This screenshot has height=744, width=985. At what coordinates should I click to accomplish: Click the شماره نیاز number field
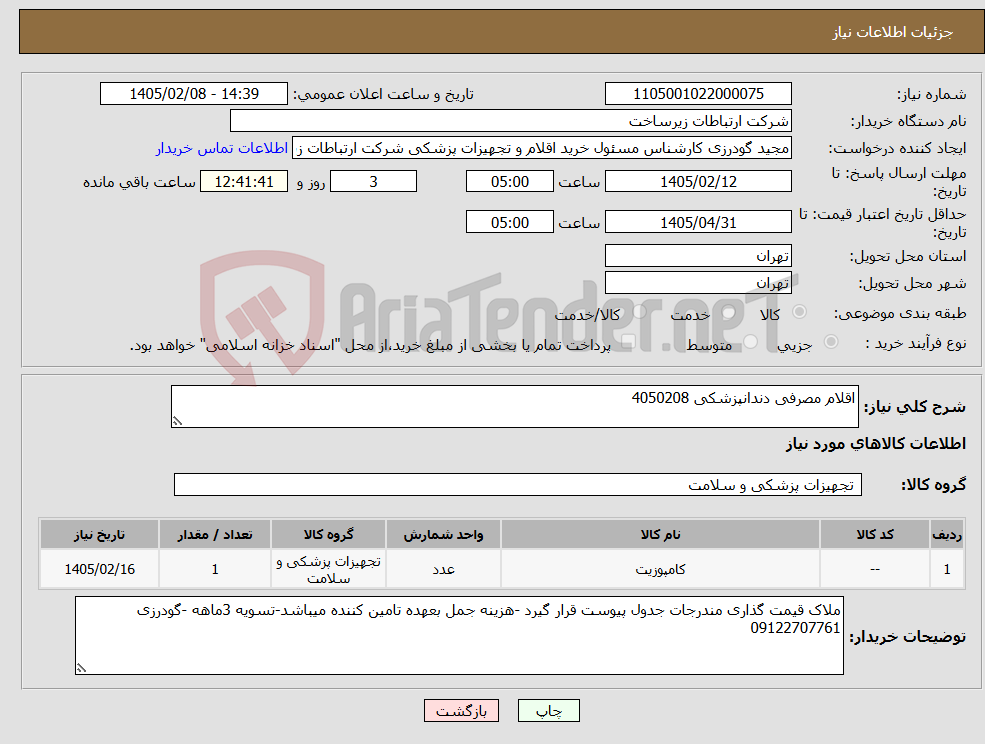[698, 94]
